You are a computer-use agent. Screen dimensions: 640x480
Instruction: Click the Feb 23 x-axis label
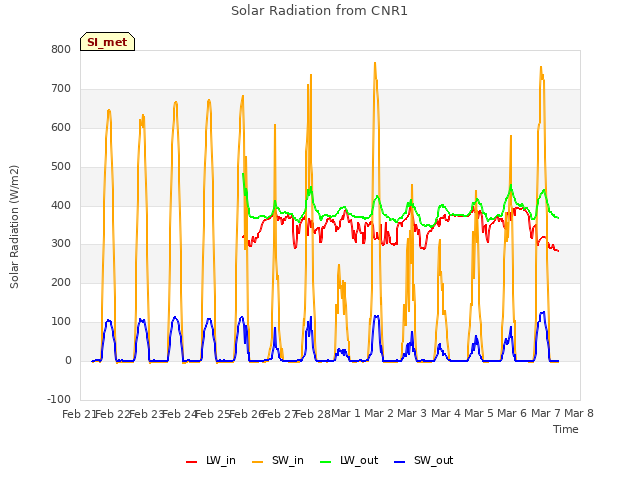tap(146, 414)
